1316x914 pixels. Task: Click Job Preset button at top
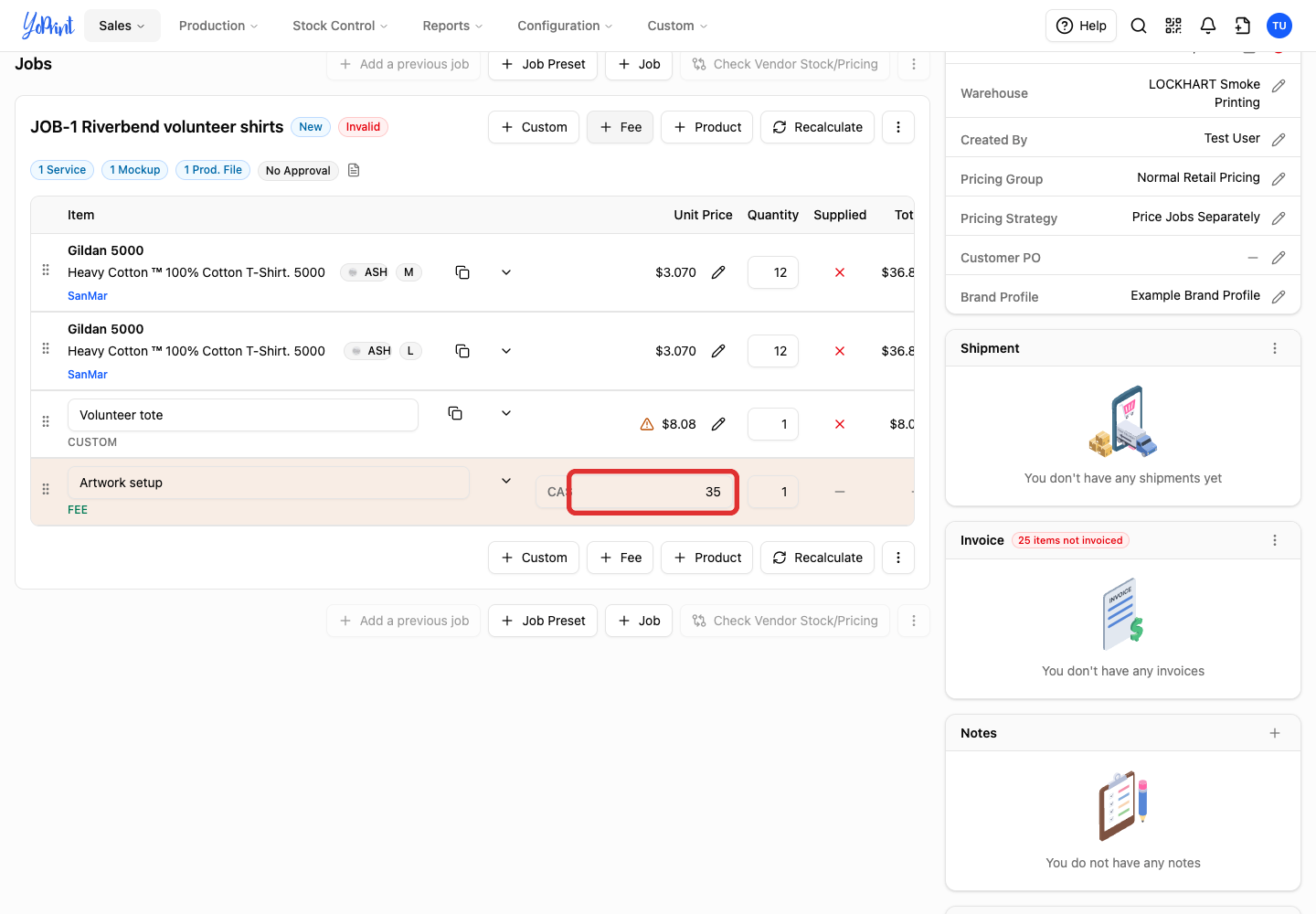coord(543,64)
